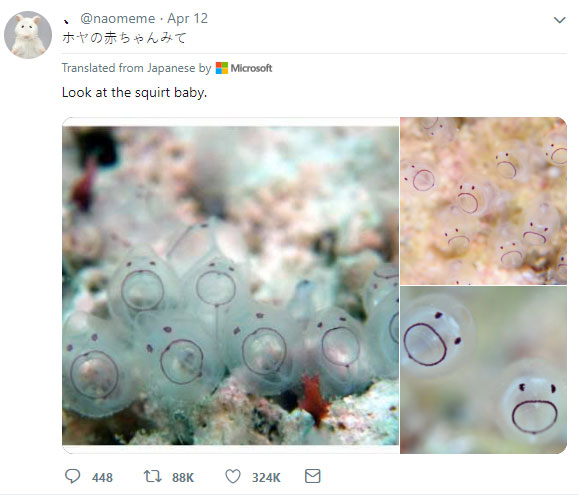Click the 324K likes count
This screenshot has width=578, height=496.
(x=266, y=478)
